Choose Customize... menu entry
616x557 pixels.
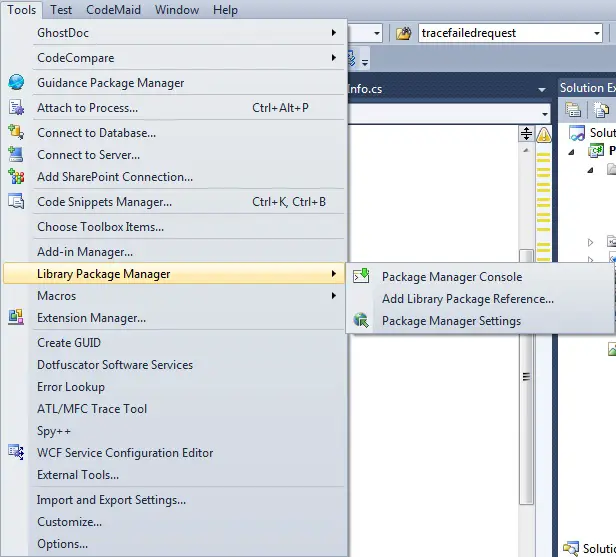coord(175,522)
